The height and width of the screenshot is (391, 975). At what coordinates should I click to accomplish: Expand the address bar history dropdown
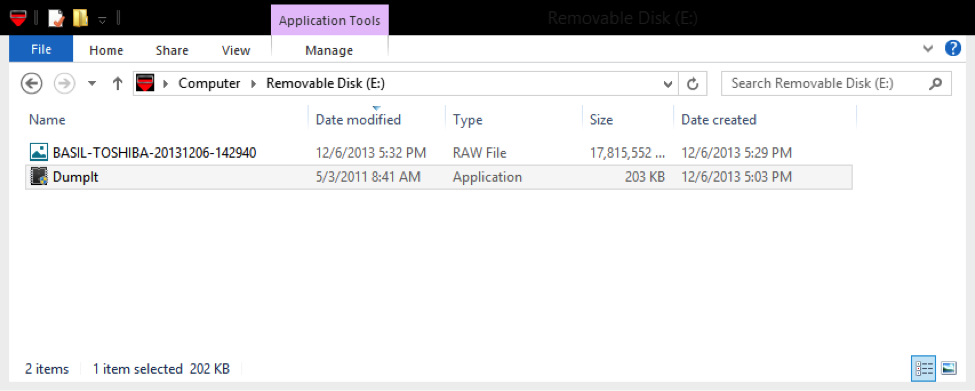coord(668,83)
